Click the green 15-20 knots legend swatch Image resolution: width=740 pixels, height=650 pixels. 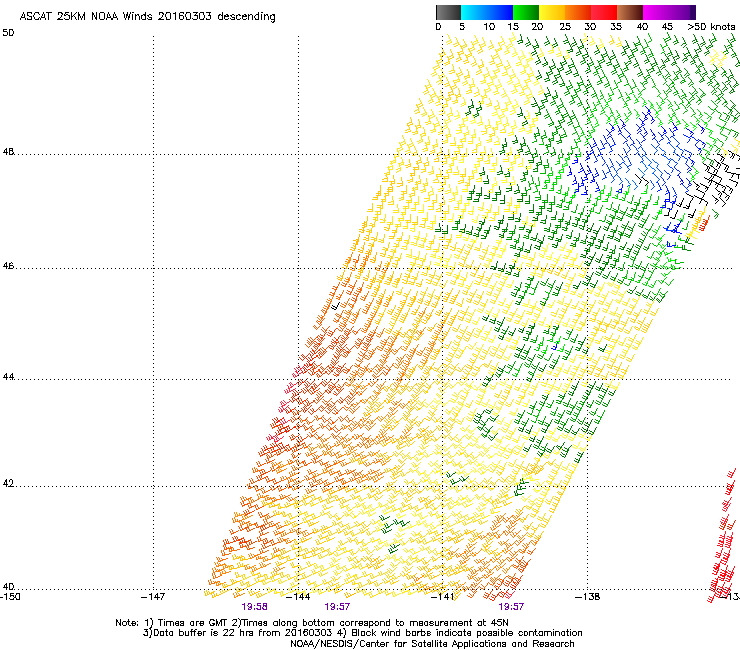(526, 12)
